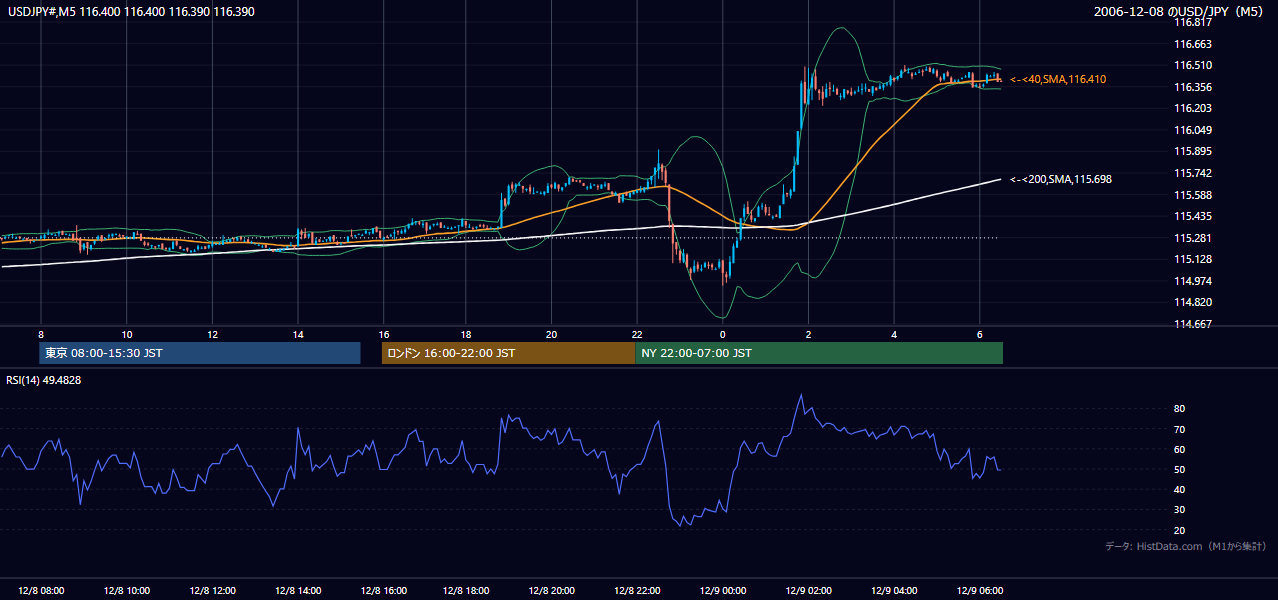Click the bottom time label 12/8 14:00

(299, 590)
